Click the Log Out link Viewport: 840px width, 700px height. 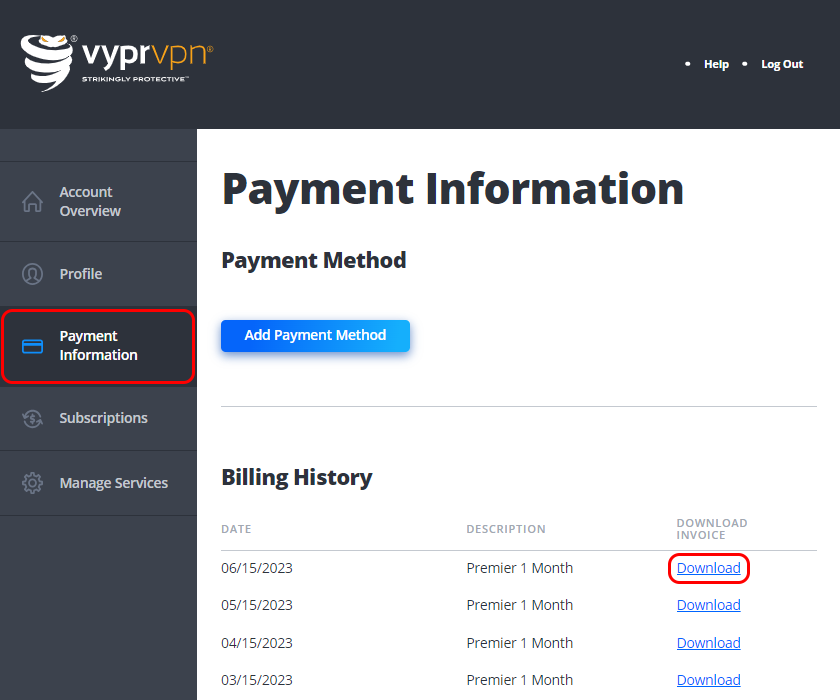(782, 64)
